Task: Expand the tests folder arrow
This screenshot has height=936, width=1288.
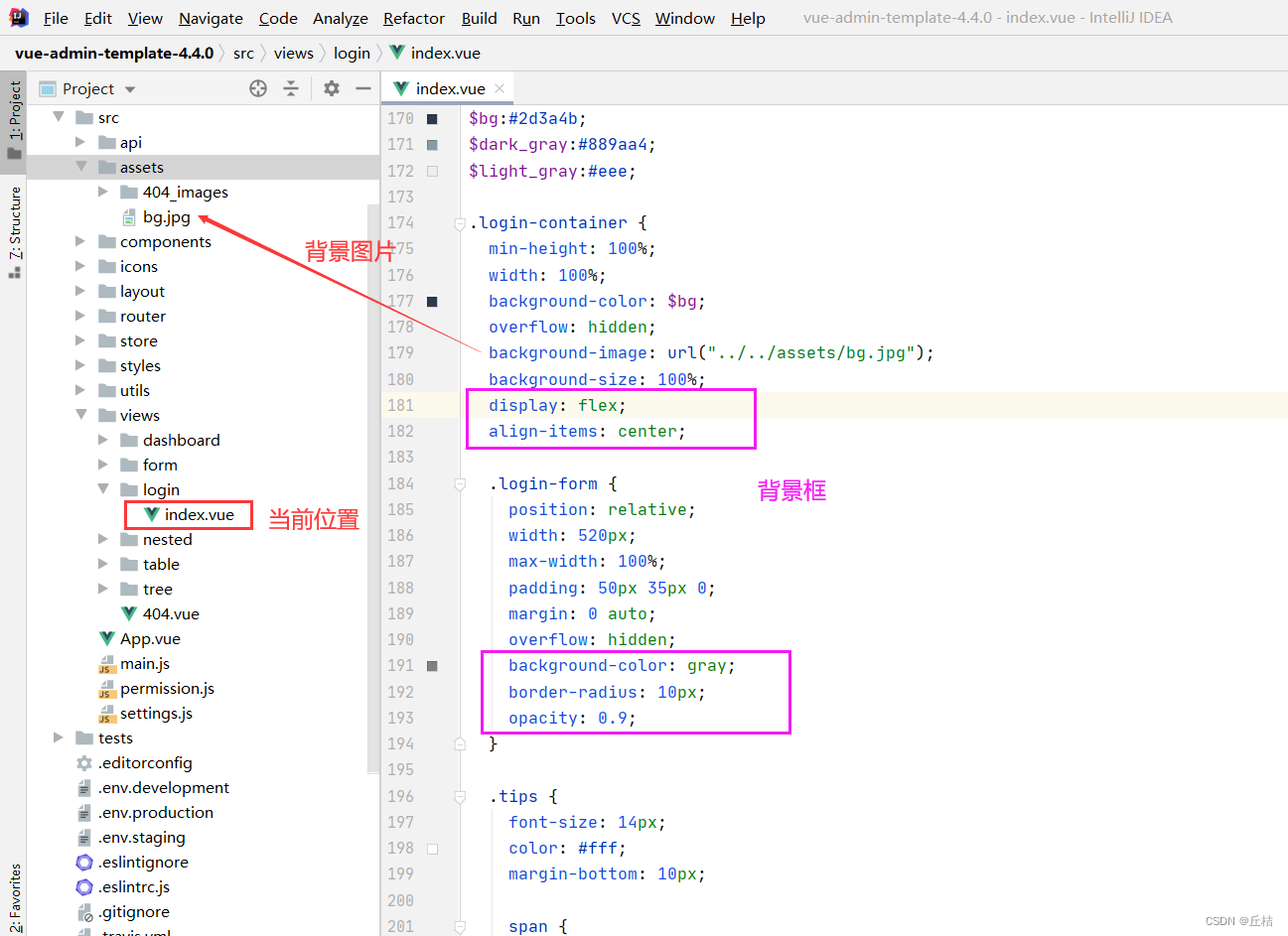Action: click(59, 737)
